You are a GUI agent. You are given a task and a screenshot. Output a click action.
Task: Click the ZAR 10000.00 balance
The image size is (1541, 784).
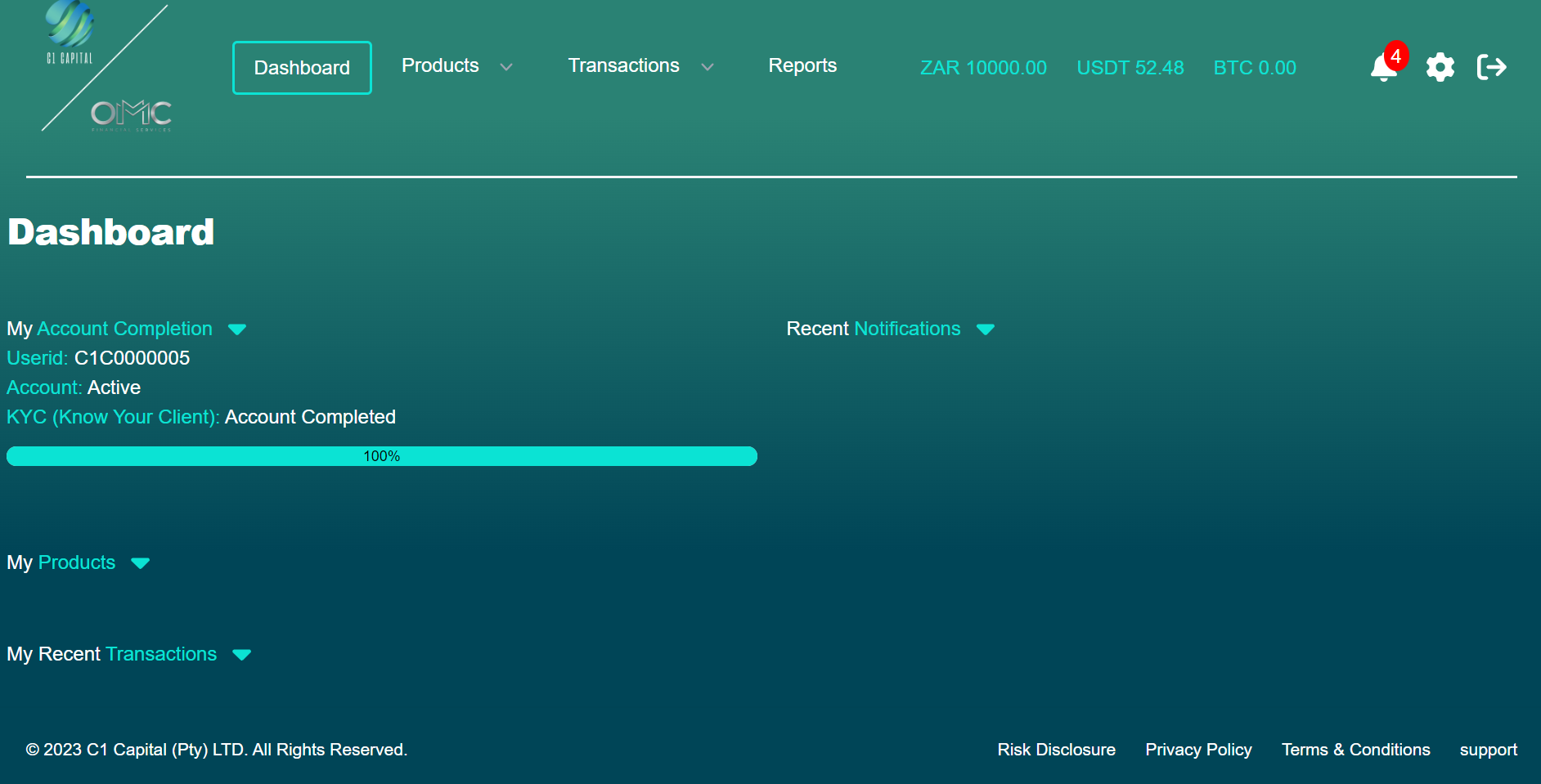pyautogui.click(x=983, y=68)
